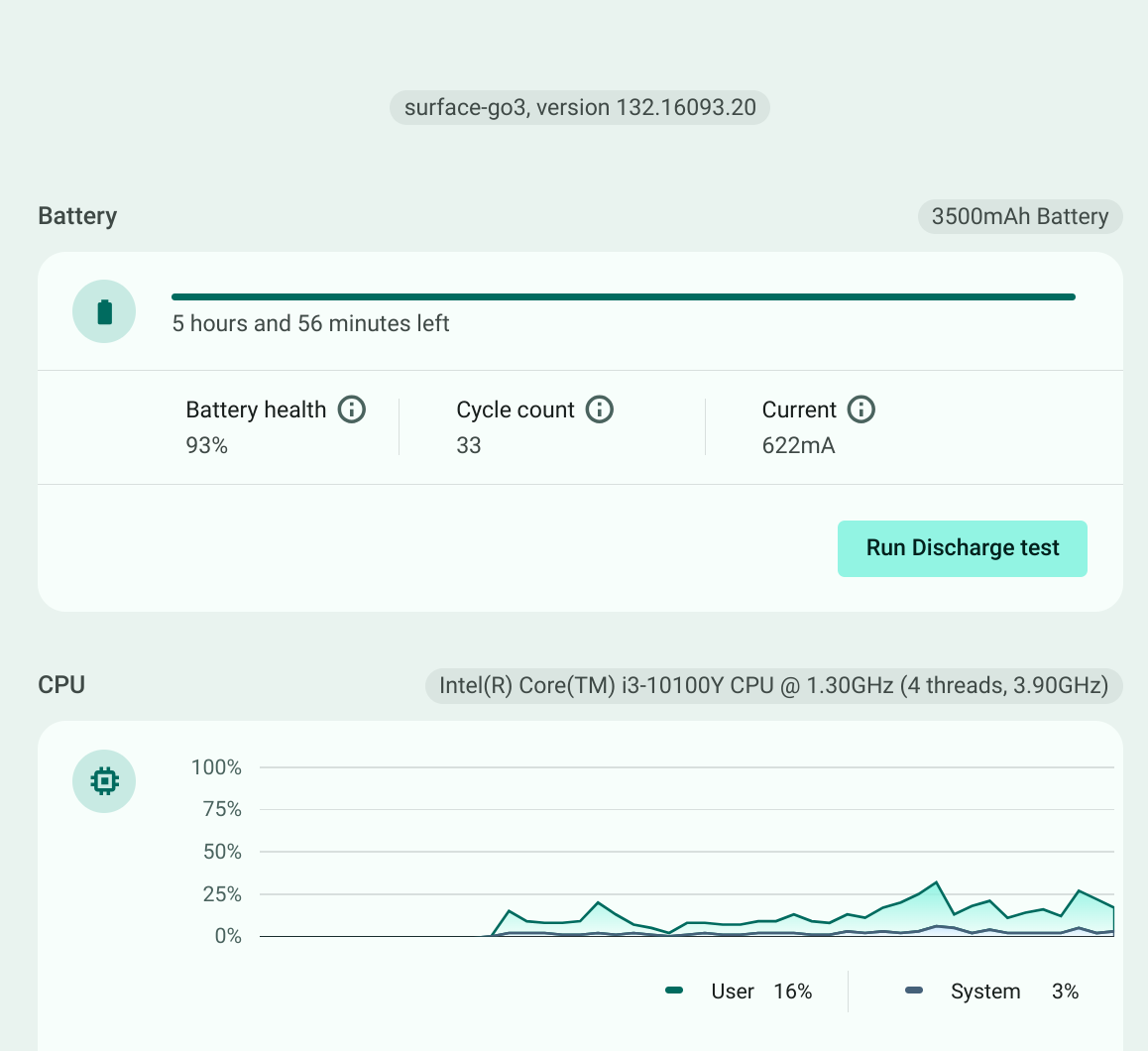
Task: Click the highest peak in CPU usage chart
Action: coord(935,882)
